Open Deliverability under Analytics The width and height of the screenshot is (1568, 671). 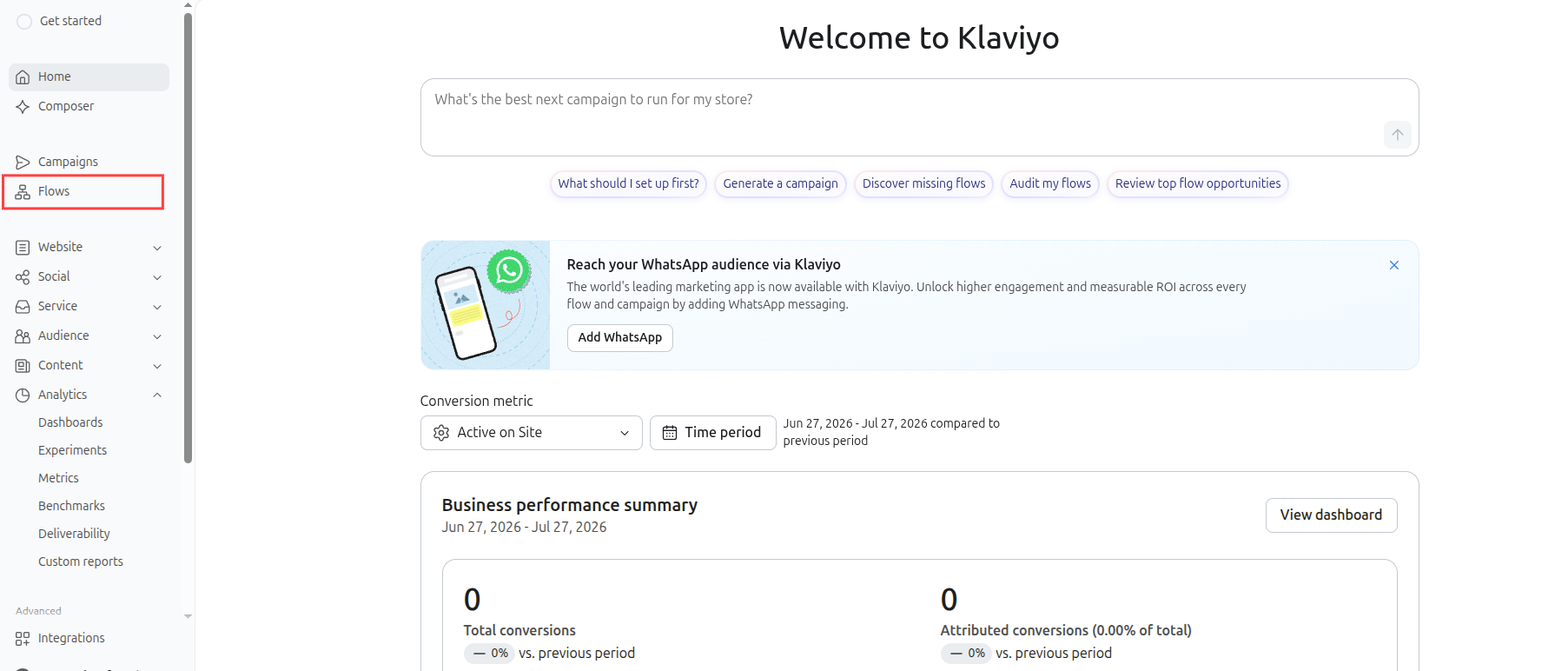(x=74, y=534)
